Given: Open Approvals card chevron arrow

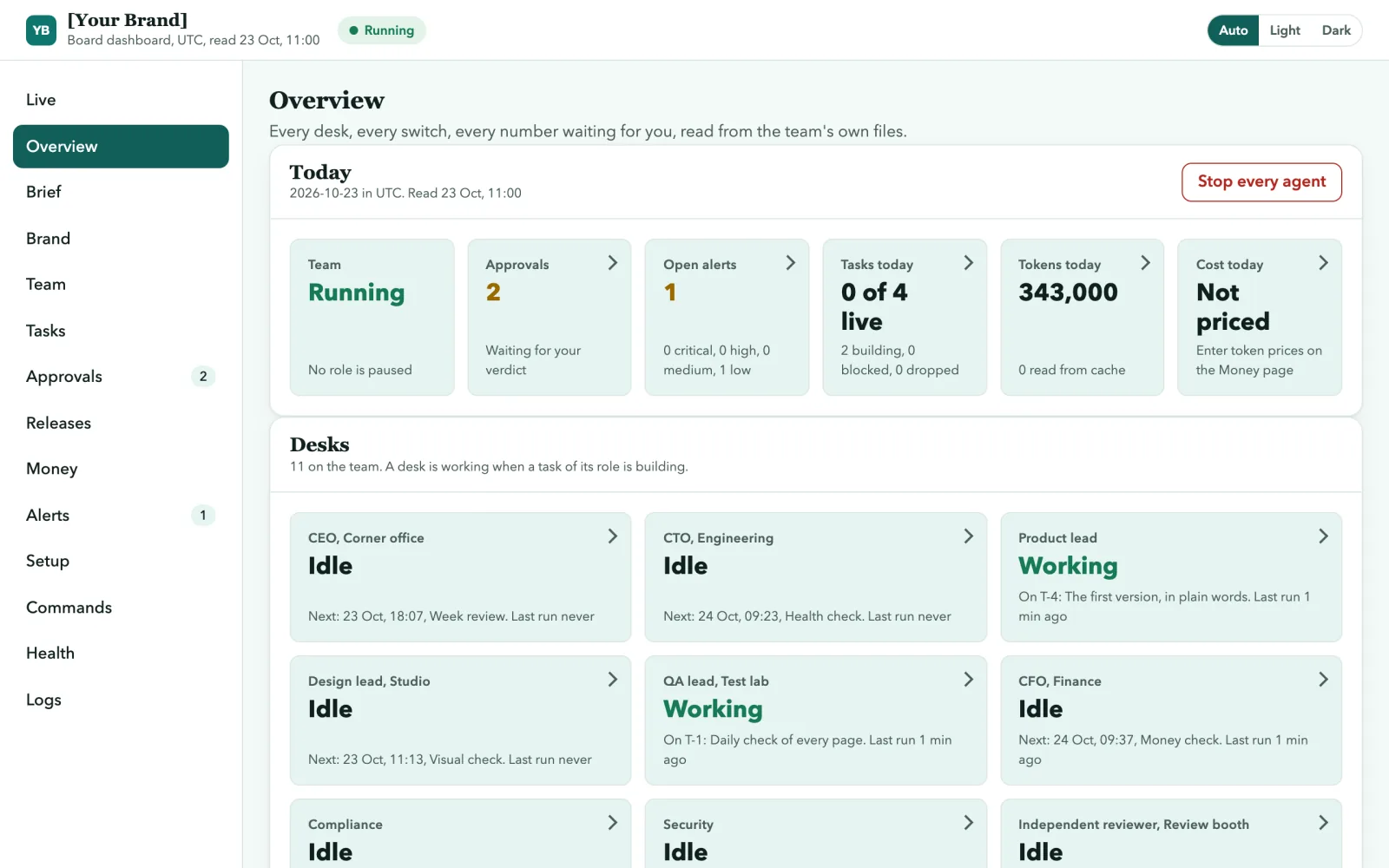Looking at the screenshot, I should pos(612,263).
